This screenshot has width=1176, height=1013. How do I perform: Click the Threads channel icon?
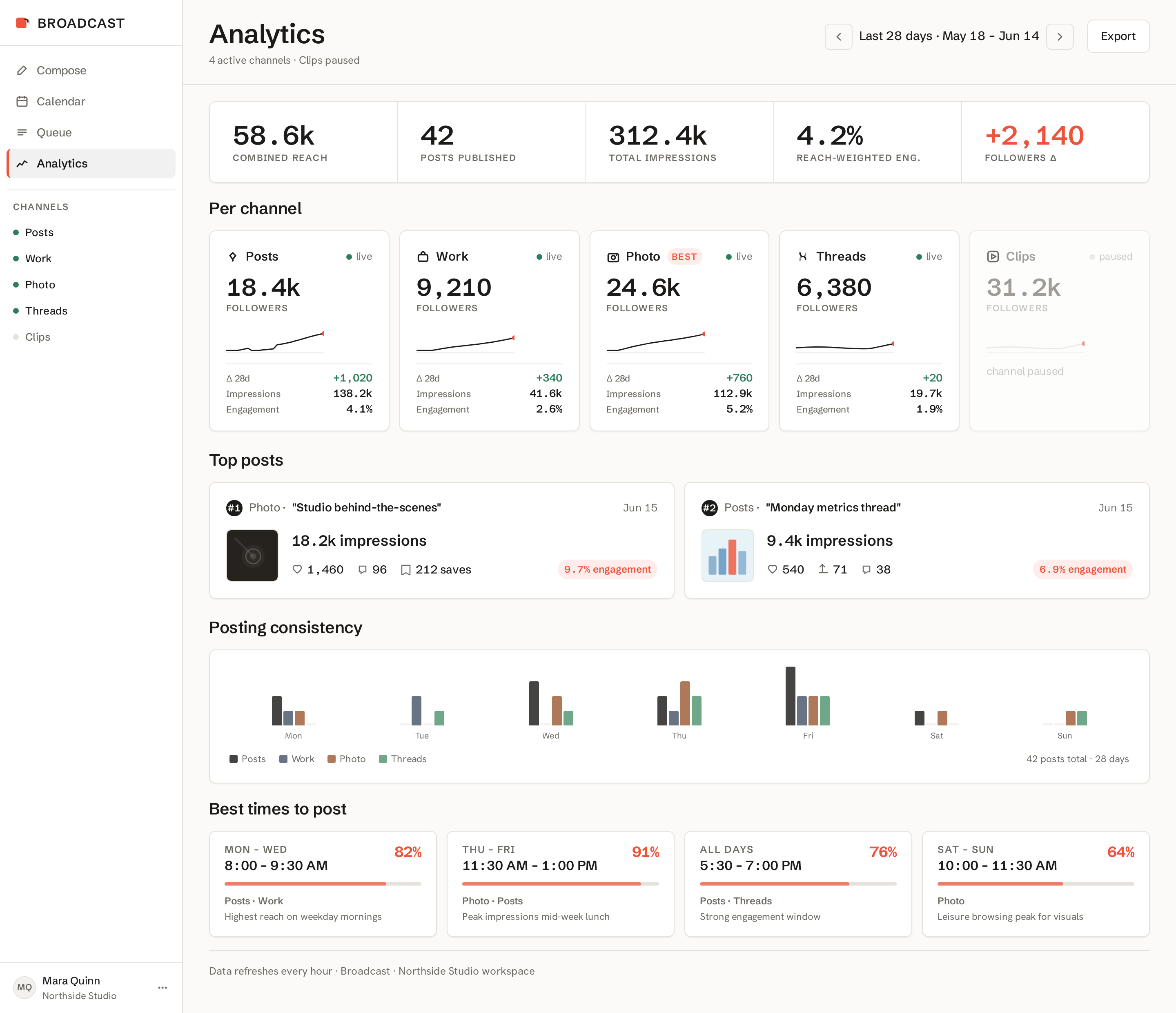(x=802, y=257)
